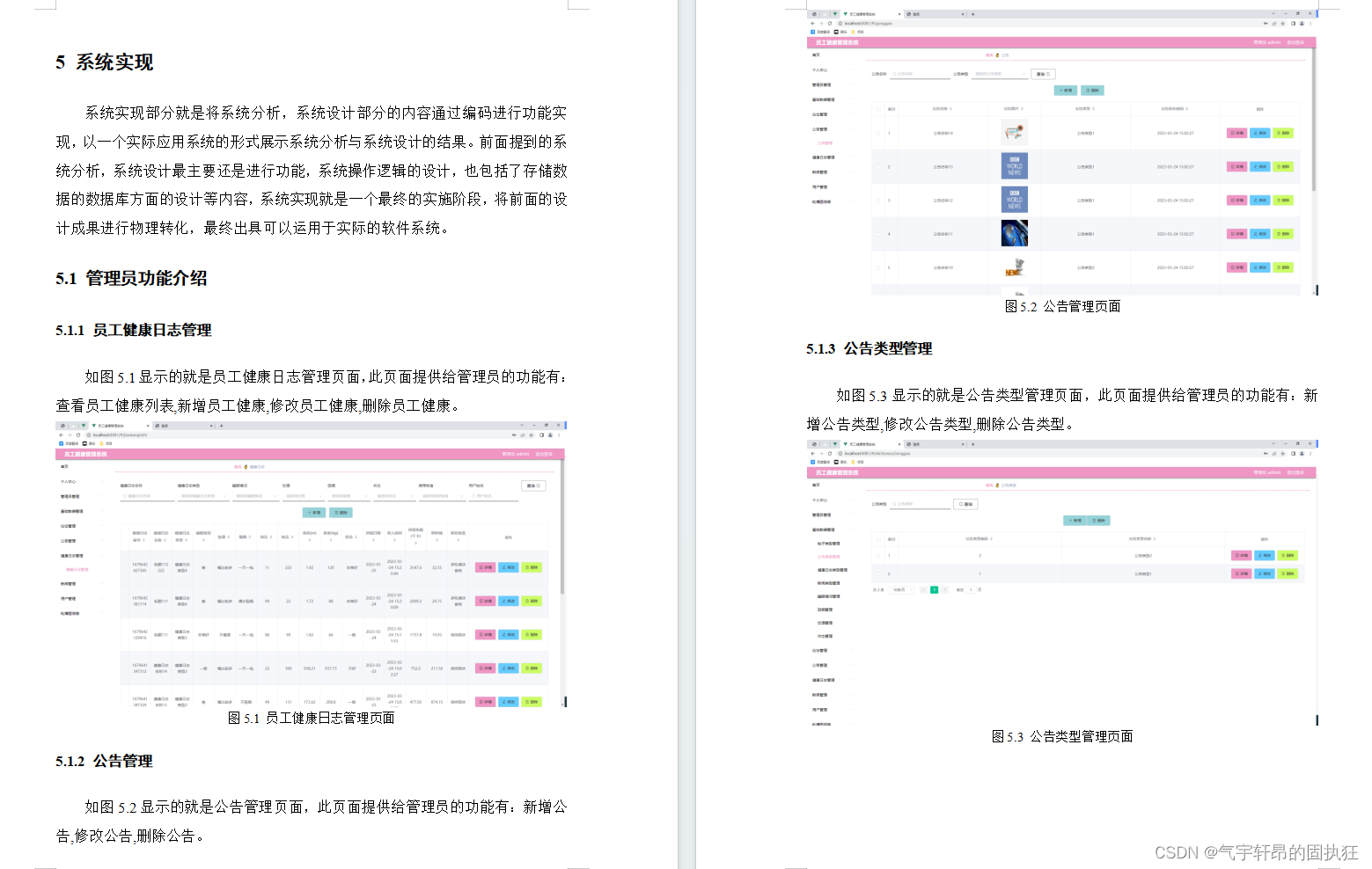
Task: Tick checkbox of row 3 in Figure 5.2
Action: 877,201
